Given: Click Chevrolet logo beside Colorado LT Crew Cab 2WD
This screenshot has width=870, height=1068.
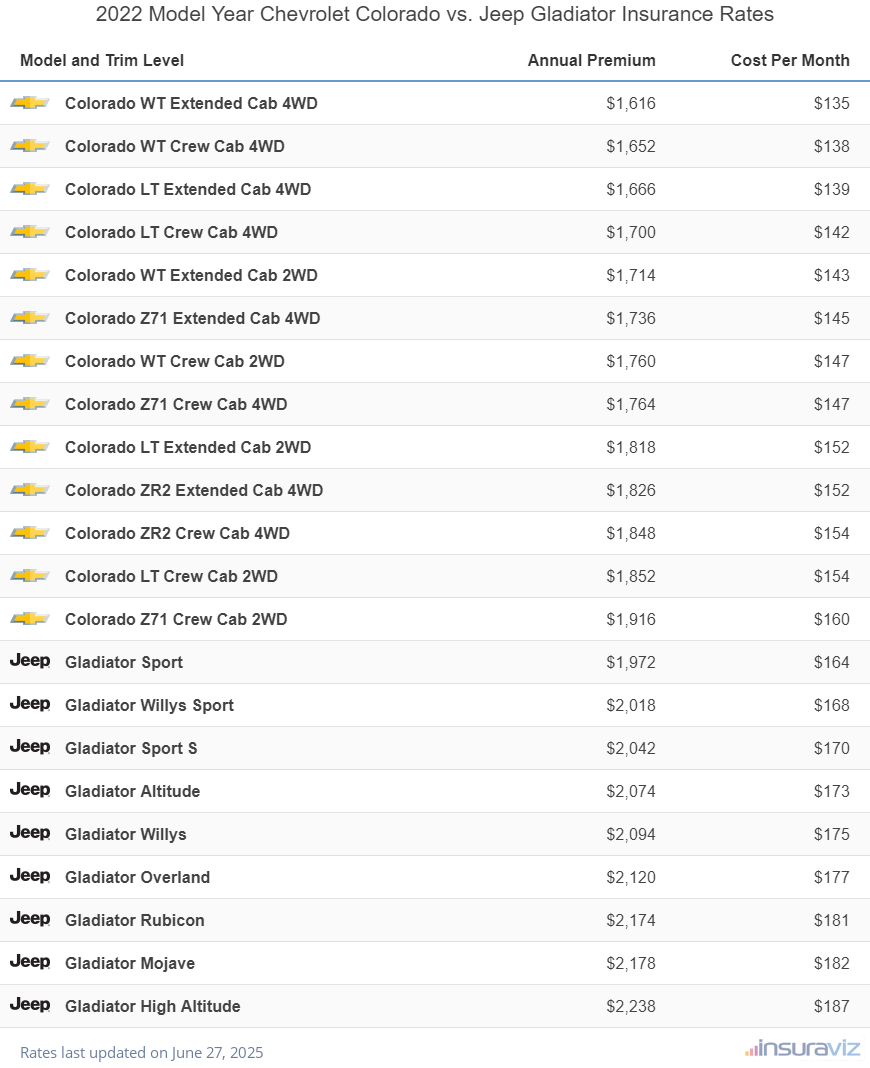Looking at the screenshot, I should 30,576.
